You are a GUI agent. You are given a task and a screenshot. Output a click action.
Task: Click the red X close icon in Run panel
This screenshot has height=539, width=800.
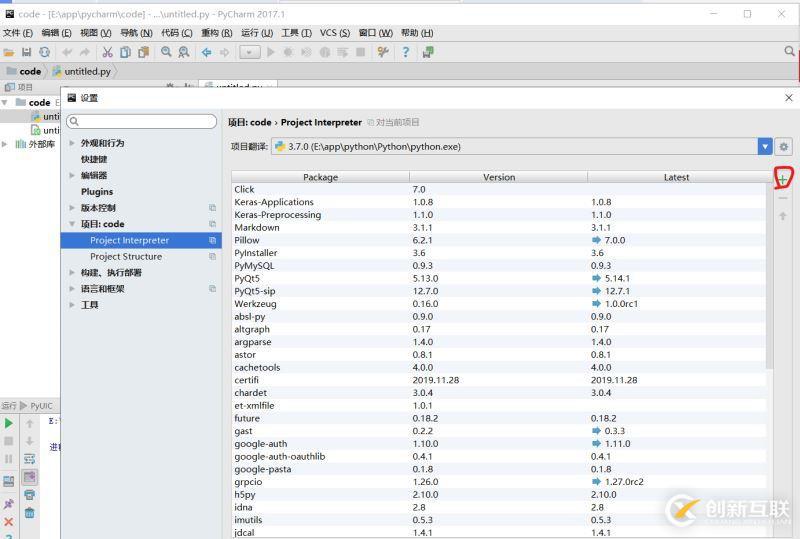9,522
